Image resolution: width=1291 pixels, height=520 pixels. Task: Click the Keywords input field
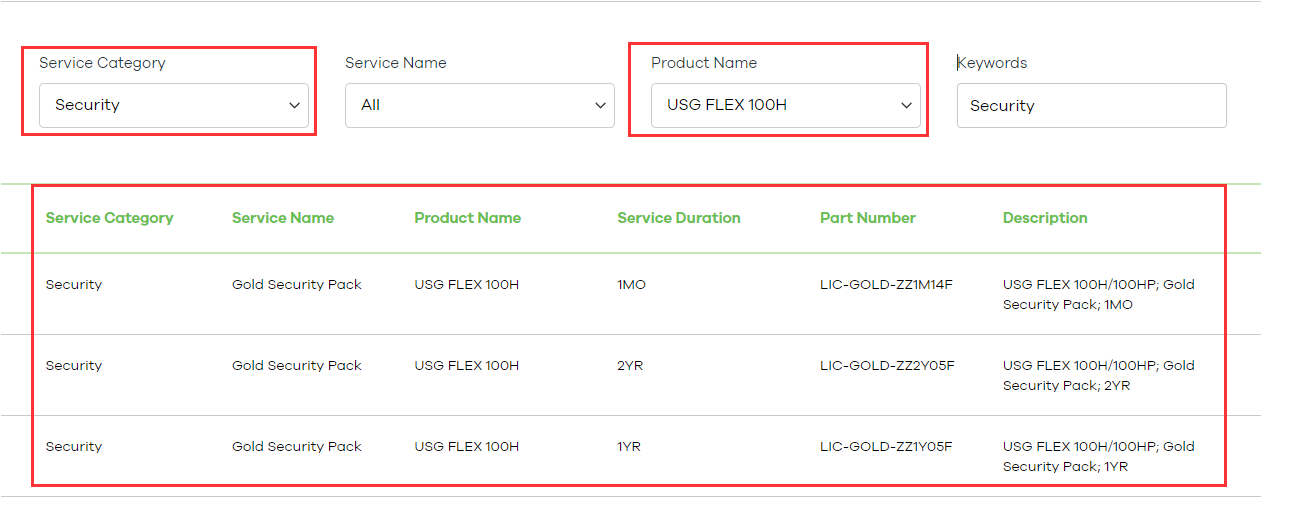click(1091, 105)
